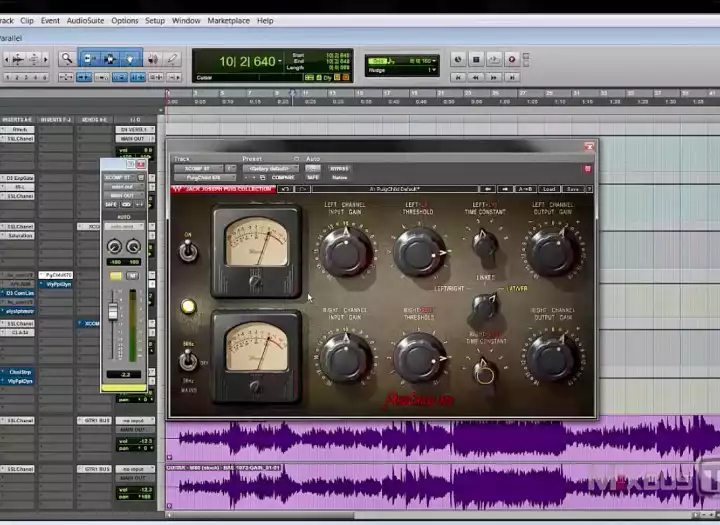
Task: Select the Trim tool
Action: point(88,59)
